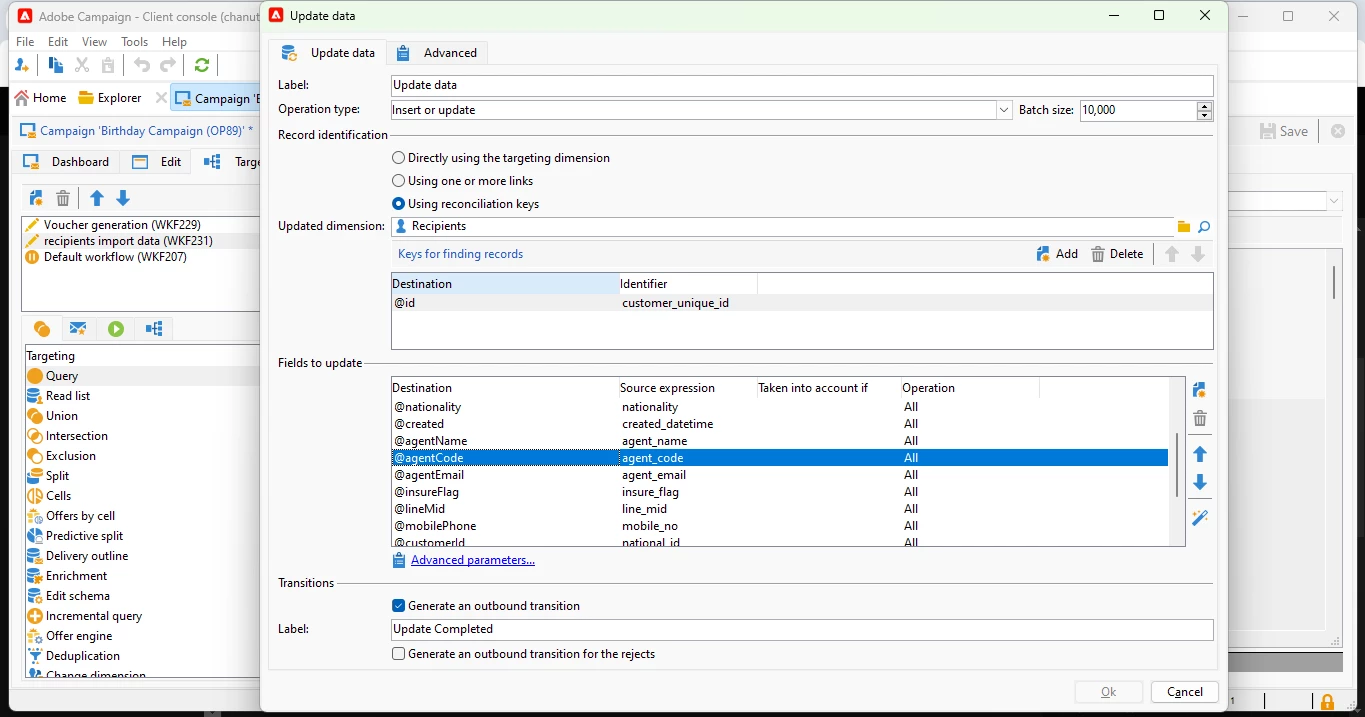This screenshot has height=717, width=1365.
Task: Delete selected field with trash icon beside fields
Action: [1200, 418]
